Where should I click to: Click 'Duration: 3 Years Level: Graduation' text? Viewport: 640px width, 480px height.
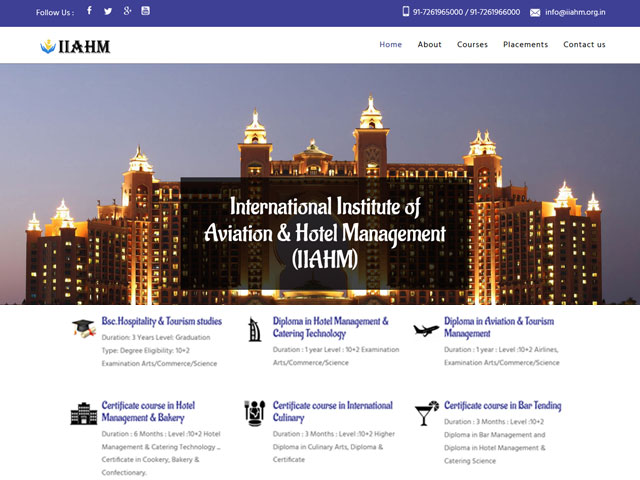point(156,338)
